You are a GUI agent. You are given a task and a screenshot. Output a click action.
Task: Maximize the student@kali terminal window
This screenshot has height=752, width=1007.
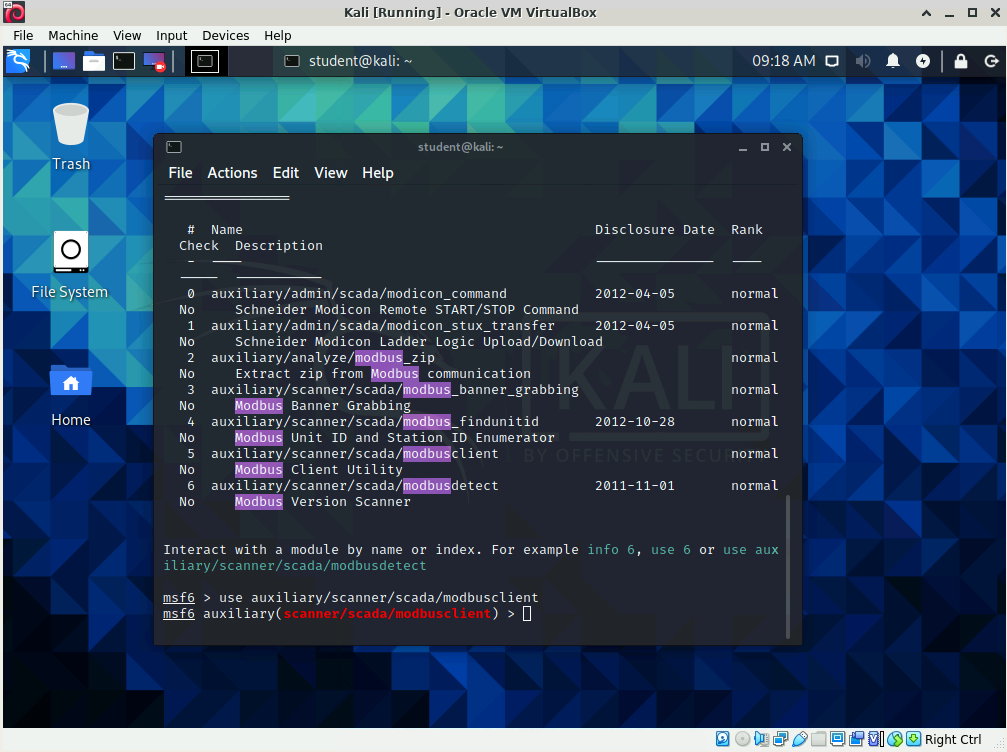[765, 147]
